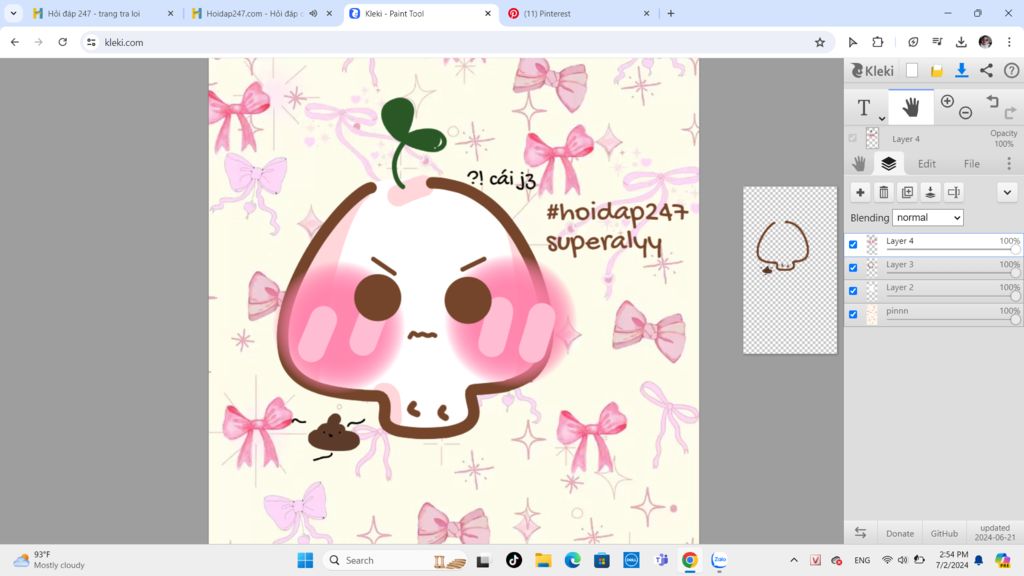Open the tool selection arrow beside Text tool
Image resolution: width=1024 pixels, height=576 pixels.
click(x=882, y=119)
